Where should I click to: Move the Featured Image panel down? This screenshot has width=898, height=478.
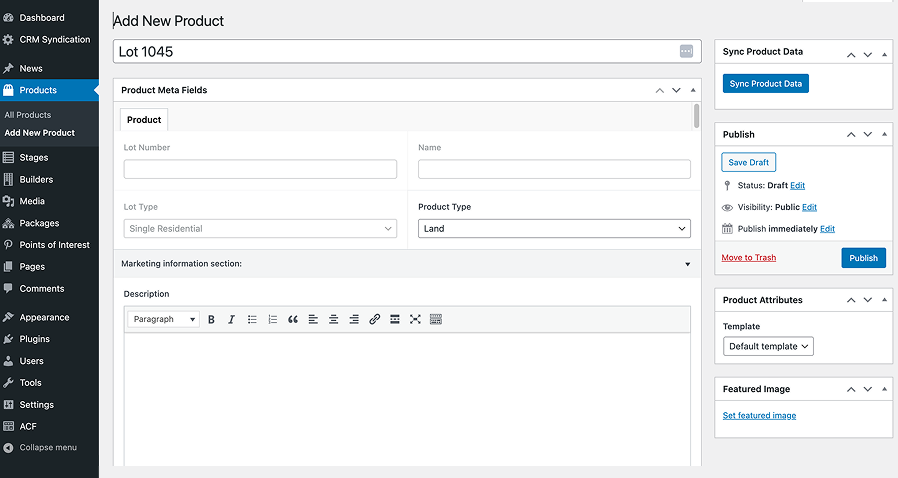(x=868, y=389)
